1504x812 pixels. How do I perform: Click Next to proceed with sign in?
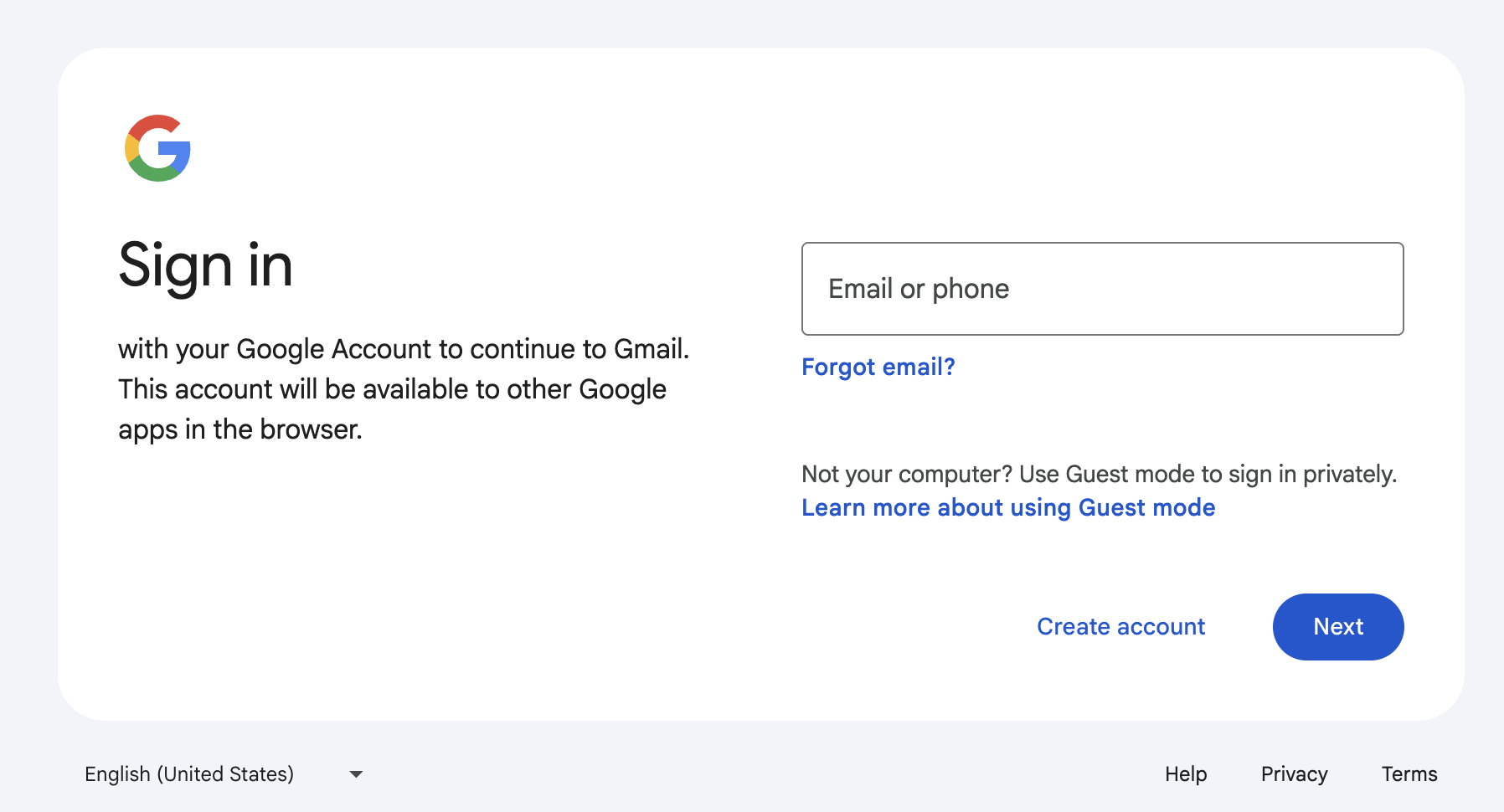1337,626
